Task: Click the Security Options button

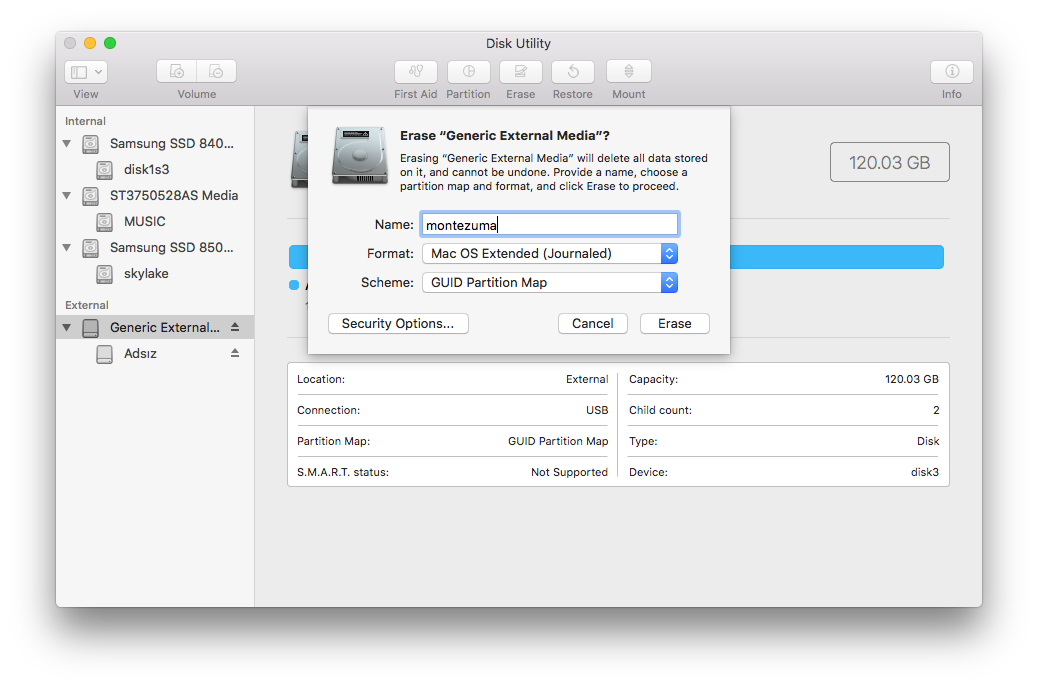Action: click(x=398, y=323)
